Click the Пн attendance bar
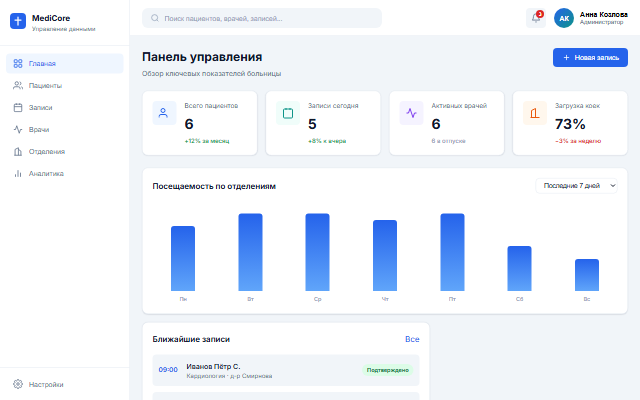 183,258
